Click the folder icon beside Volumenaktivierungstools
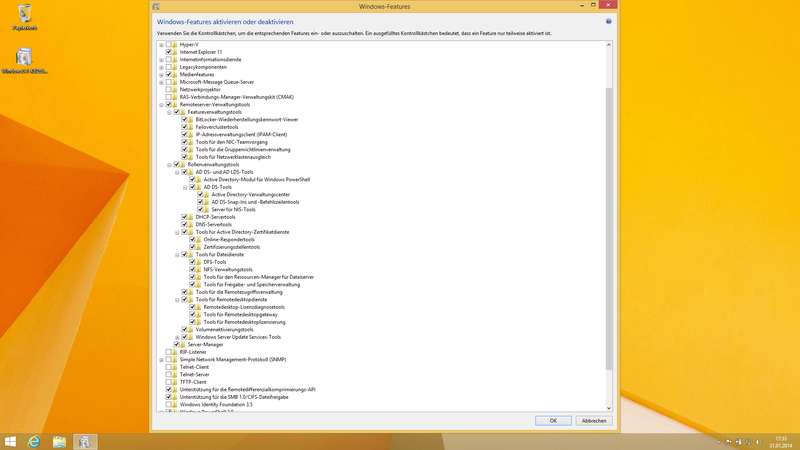 click(190, 330)
